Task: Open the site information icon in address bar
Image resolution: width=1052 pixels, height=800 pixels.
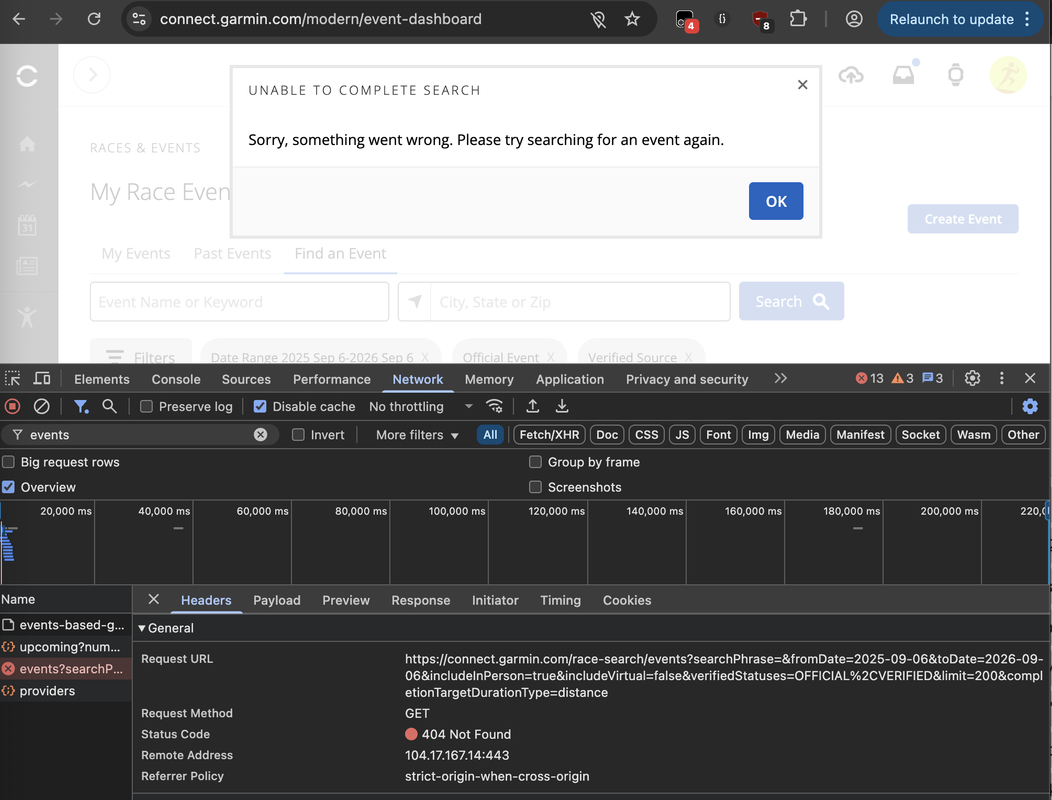Action: tap(139, 19)
